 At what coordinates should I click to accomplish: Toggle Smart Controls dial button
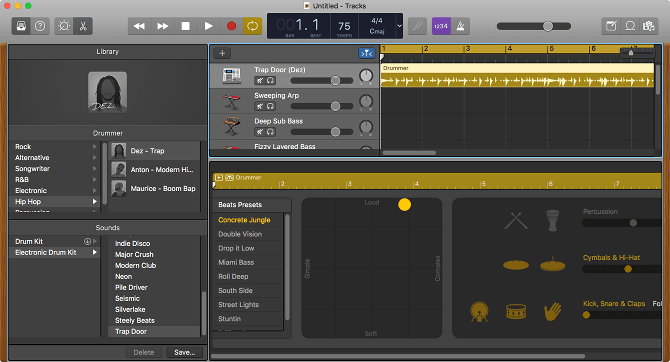coord(64,26)
